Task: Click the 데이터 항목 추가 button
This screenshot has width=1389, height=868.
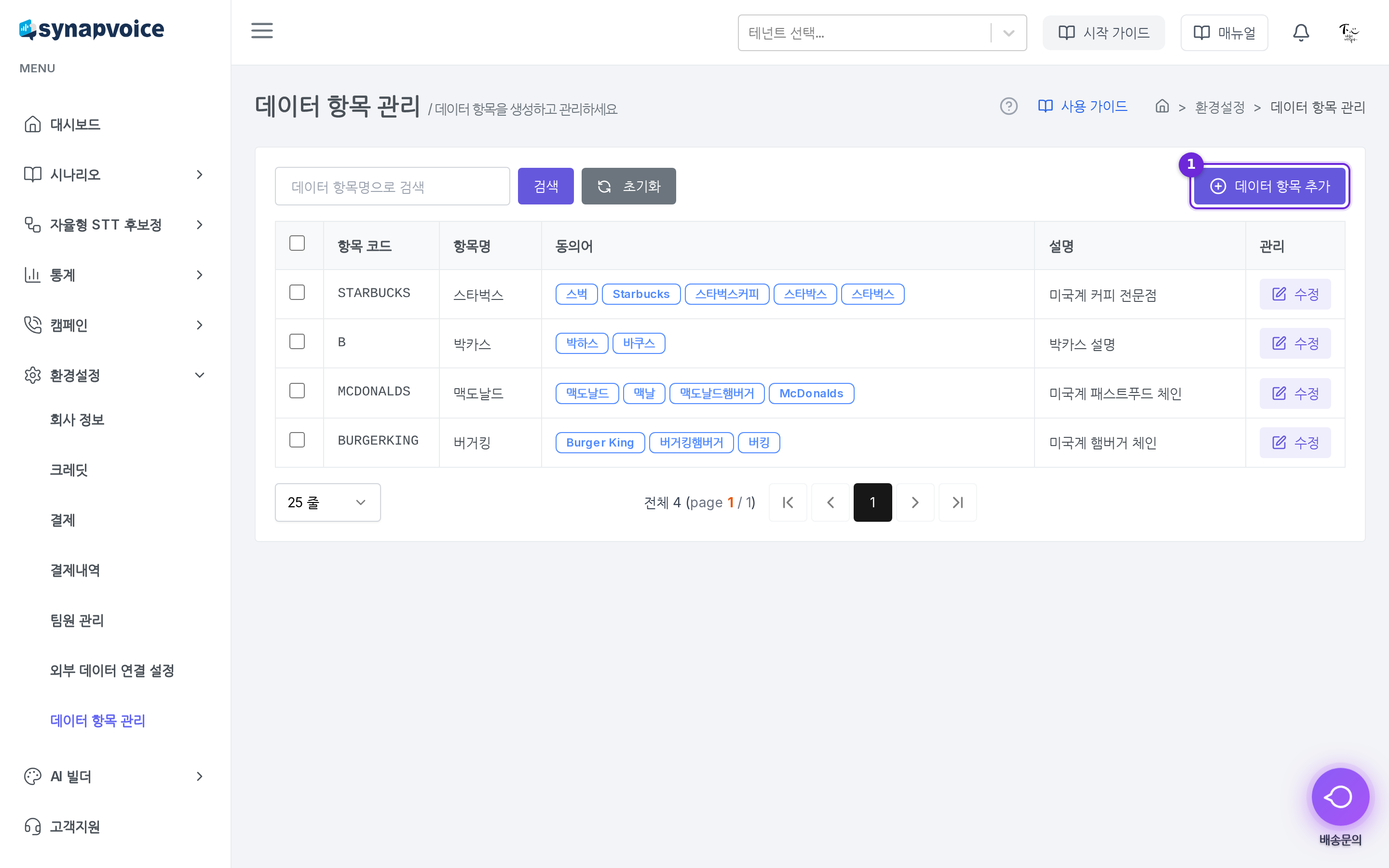Action: tap(1269, 186)
